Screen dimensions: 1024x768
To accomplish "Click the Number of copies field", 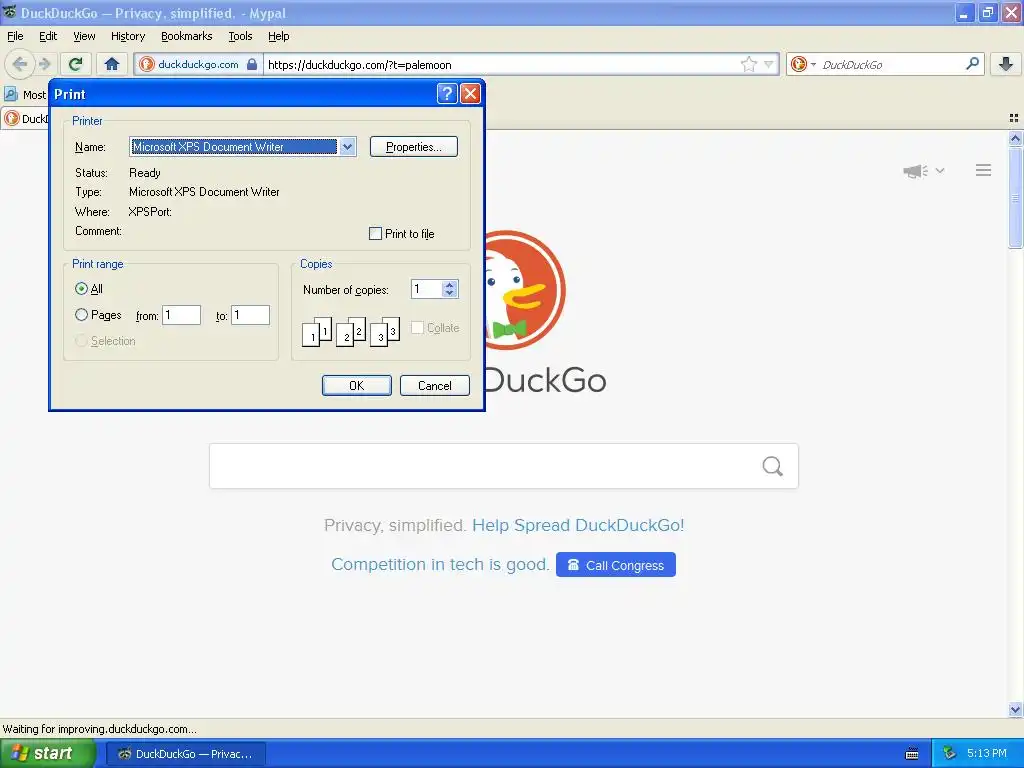I will [426, 289].
